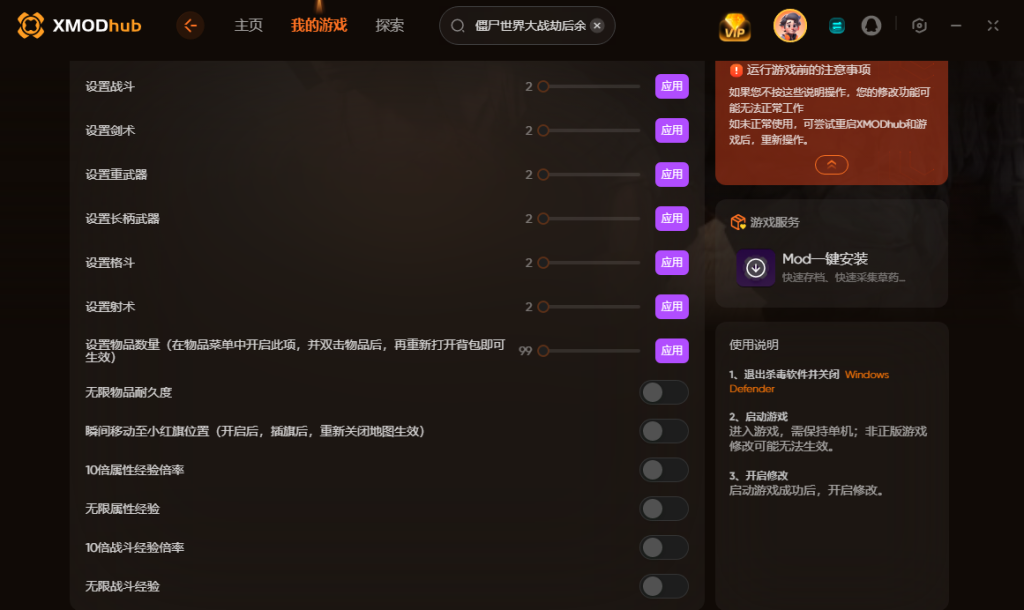The width and height of the screenshot is (1024, 610).
Task: Clear the search box with X icon
Action: (x=597, y=25)
